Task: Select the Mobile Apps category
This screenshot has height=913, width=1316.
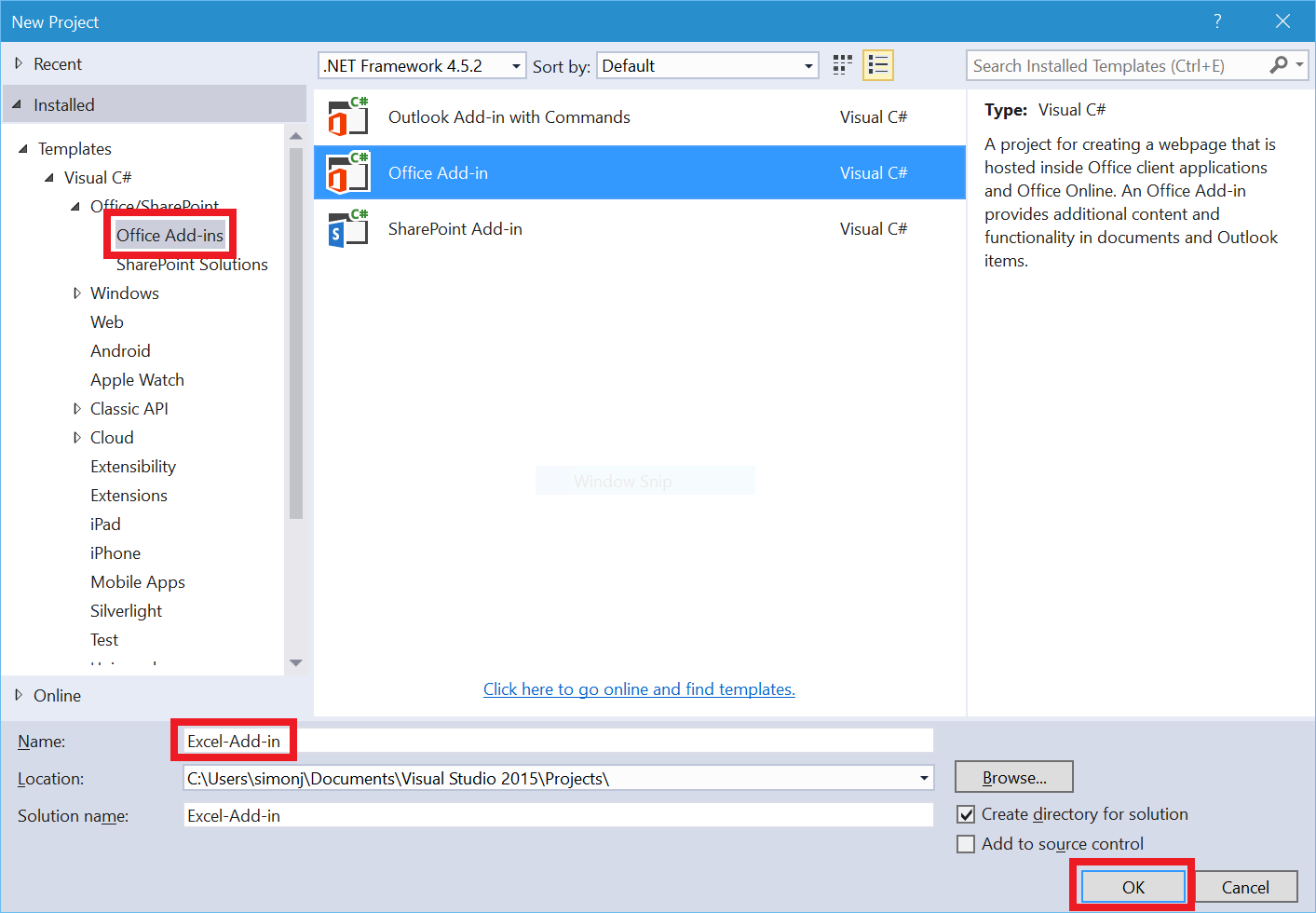Action: pyautogui.click(x=138, y=582)
